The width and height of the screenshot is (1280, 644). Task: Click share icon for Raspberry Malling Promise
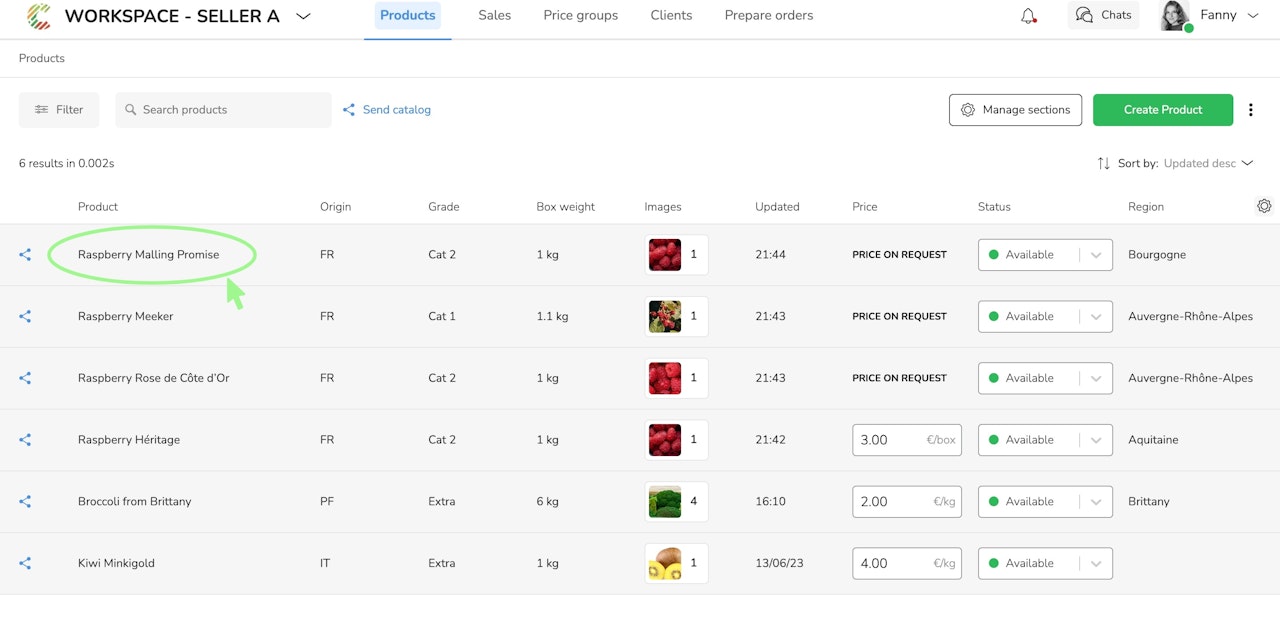[25, 255]
